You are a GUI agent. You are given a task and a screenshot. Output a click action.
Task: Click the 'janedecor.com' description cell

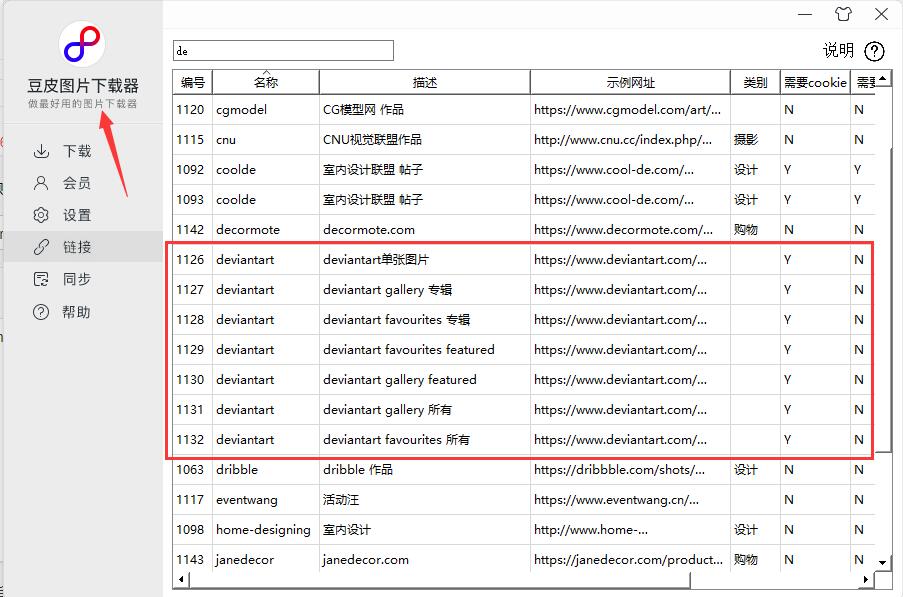[424, 559]
